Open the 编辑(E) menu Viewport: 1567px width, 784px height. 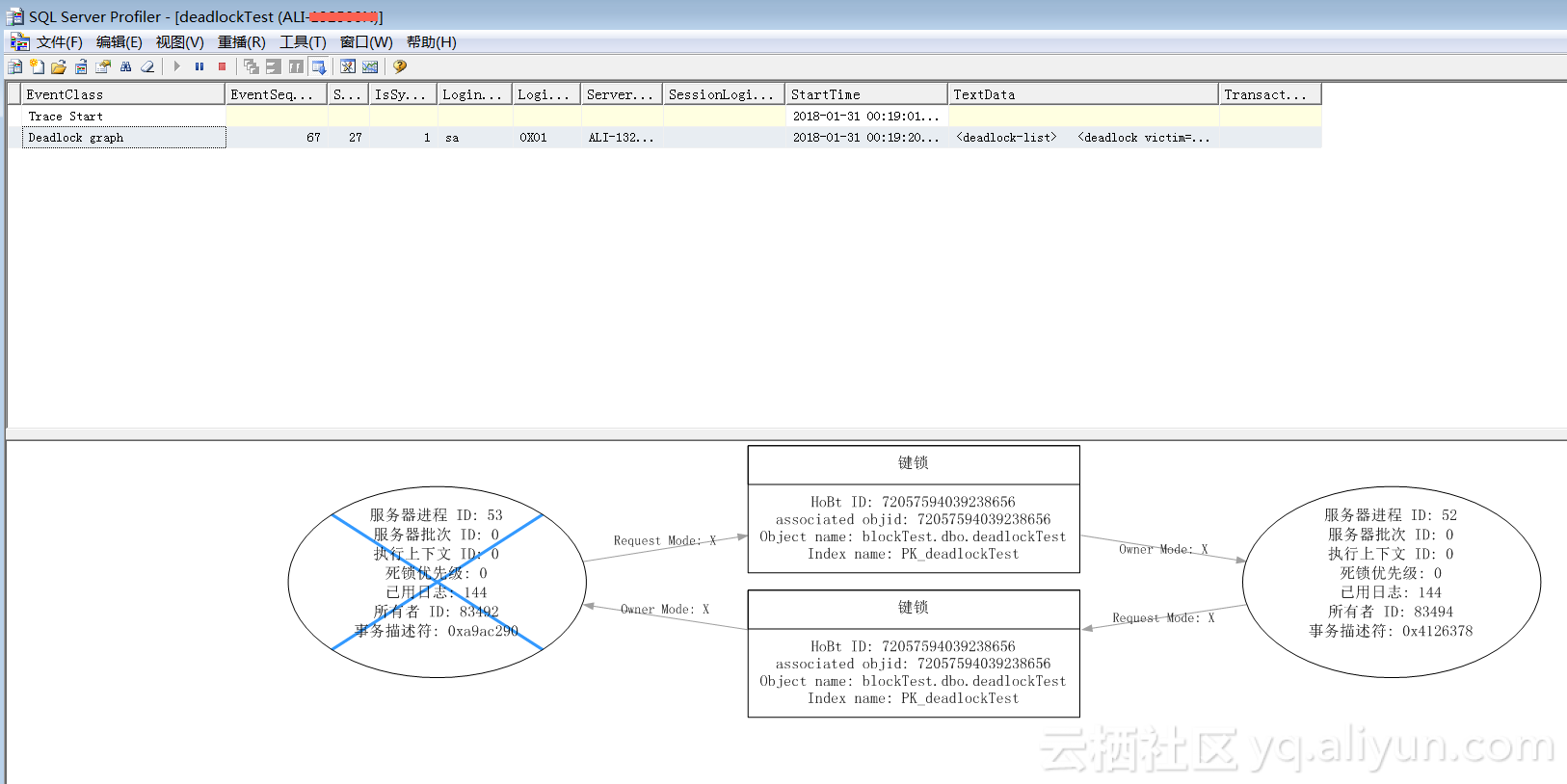tap(120, 42)
